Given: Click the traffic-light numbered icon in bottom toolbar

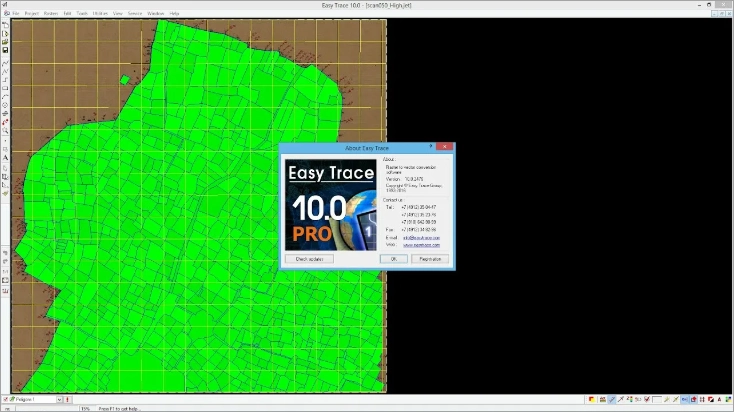Looking at the screenshot, I should tap(629, 399).
